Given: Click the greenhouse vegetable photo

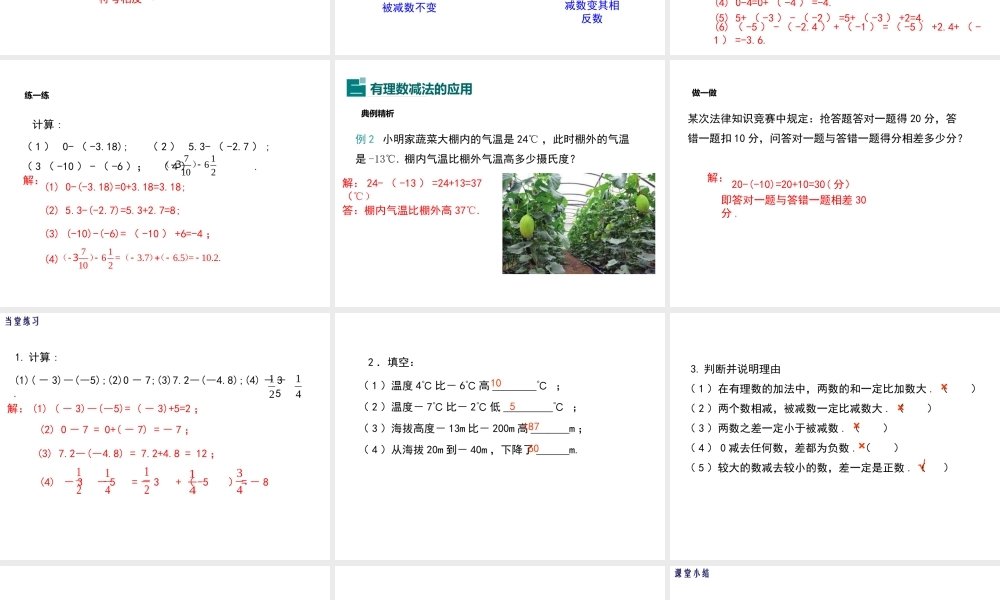Looking at the screenshot, I should [577, 222].
